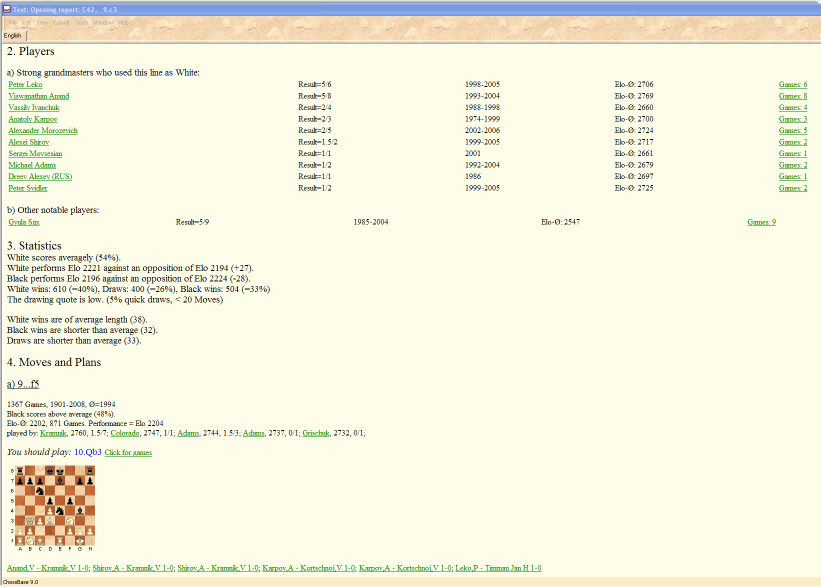Image resolution: width=821 pixels, height=587 pixels.
Task: Open the Colorado link in played by line
Action: pos(125,433)
